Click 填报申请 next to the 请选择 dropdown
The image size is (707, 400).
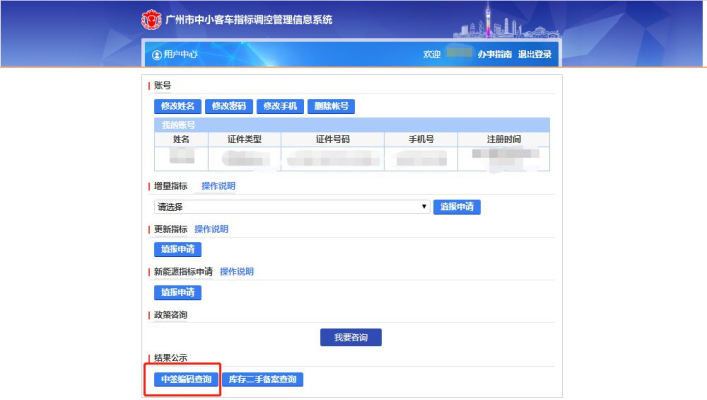click(x=457, y=207)
